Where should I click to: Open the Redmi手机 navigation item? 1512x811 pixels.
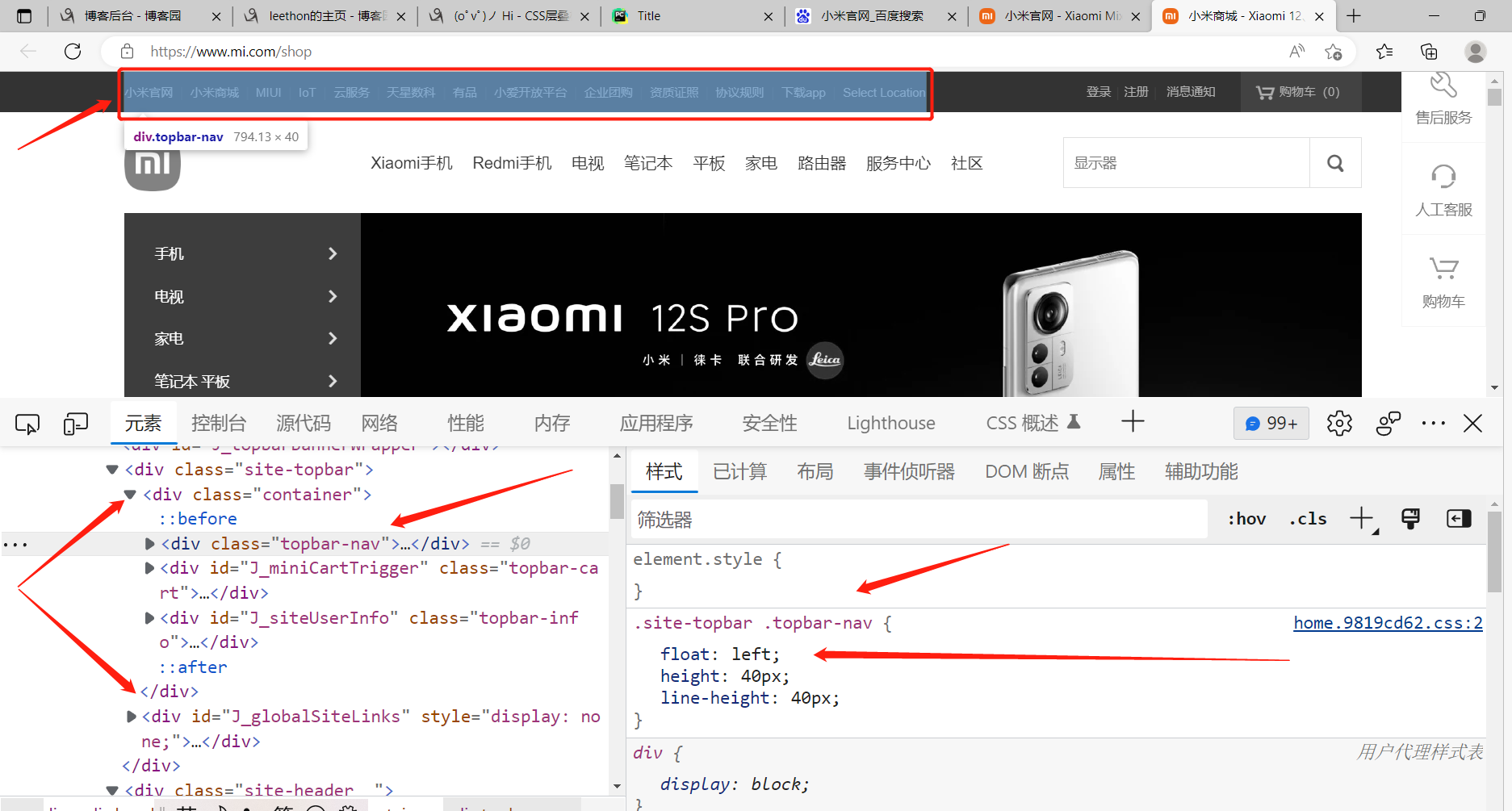[512, 163]
